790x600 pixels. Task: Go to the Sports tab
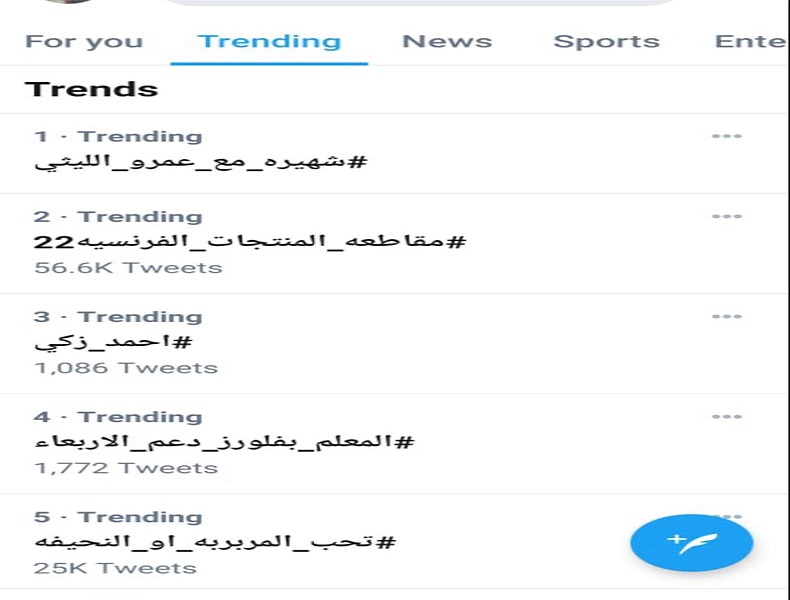pos(606,42)
